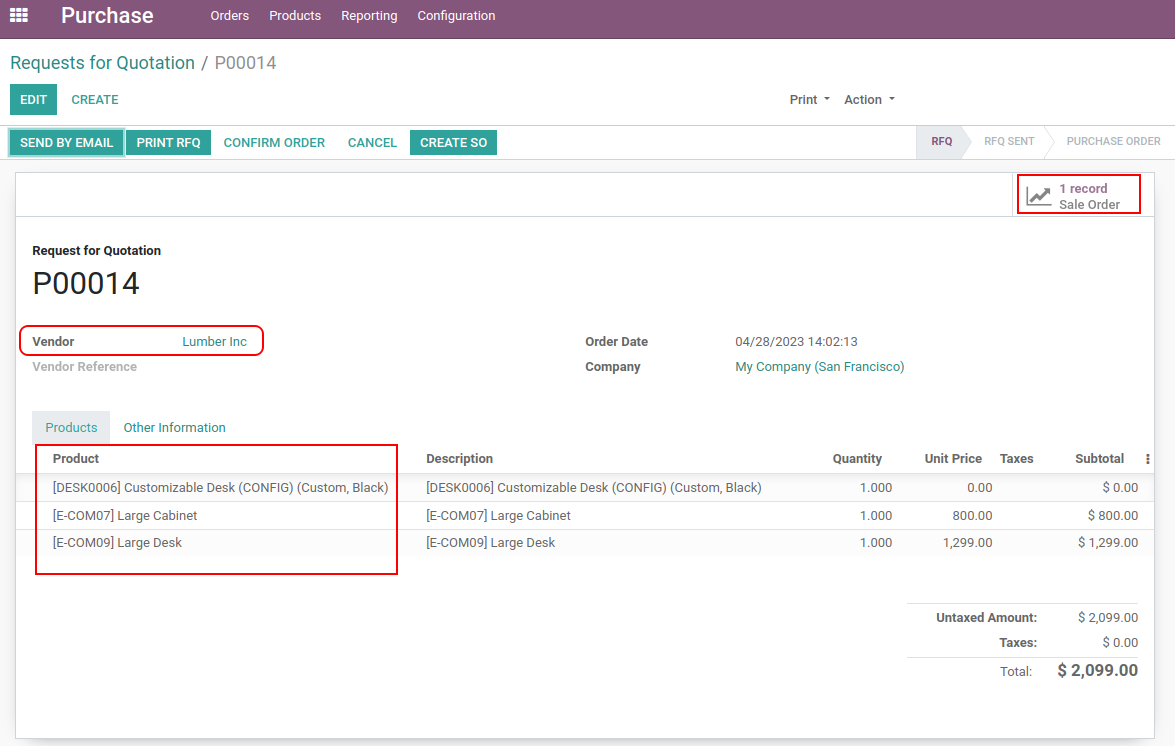
Task: Expand the Action dropdown
Action: click(869, 100)
